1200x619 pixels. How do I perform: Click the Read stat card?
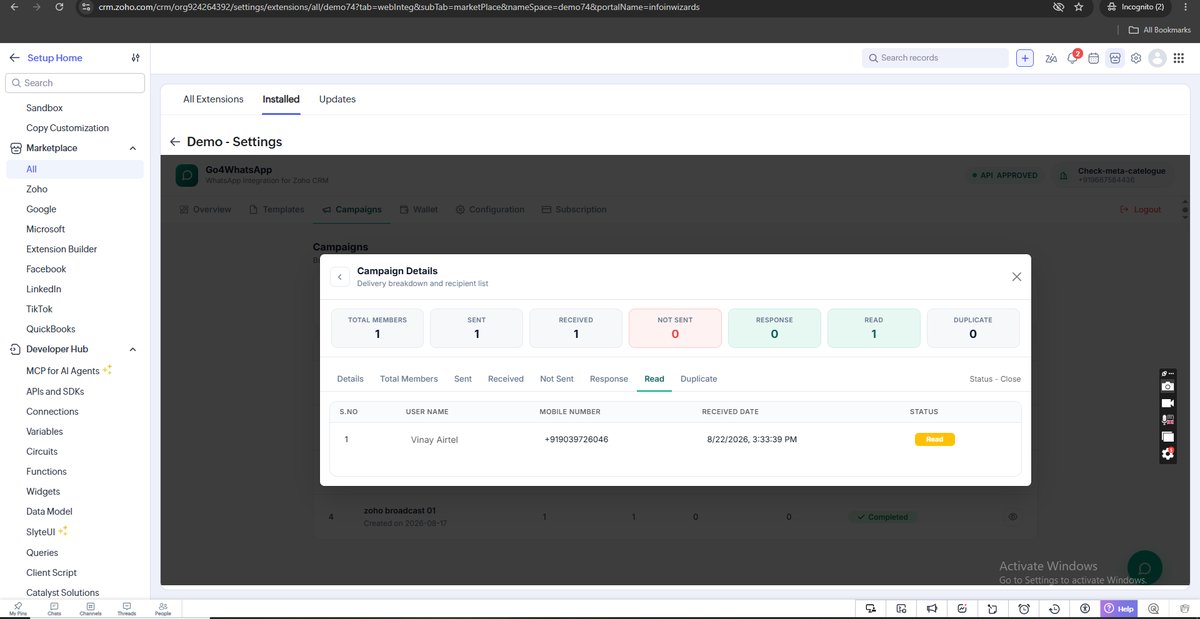pyautogui.click(x=874, y=328)
